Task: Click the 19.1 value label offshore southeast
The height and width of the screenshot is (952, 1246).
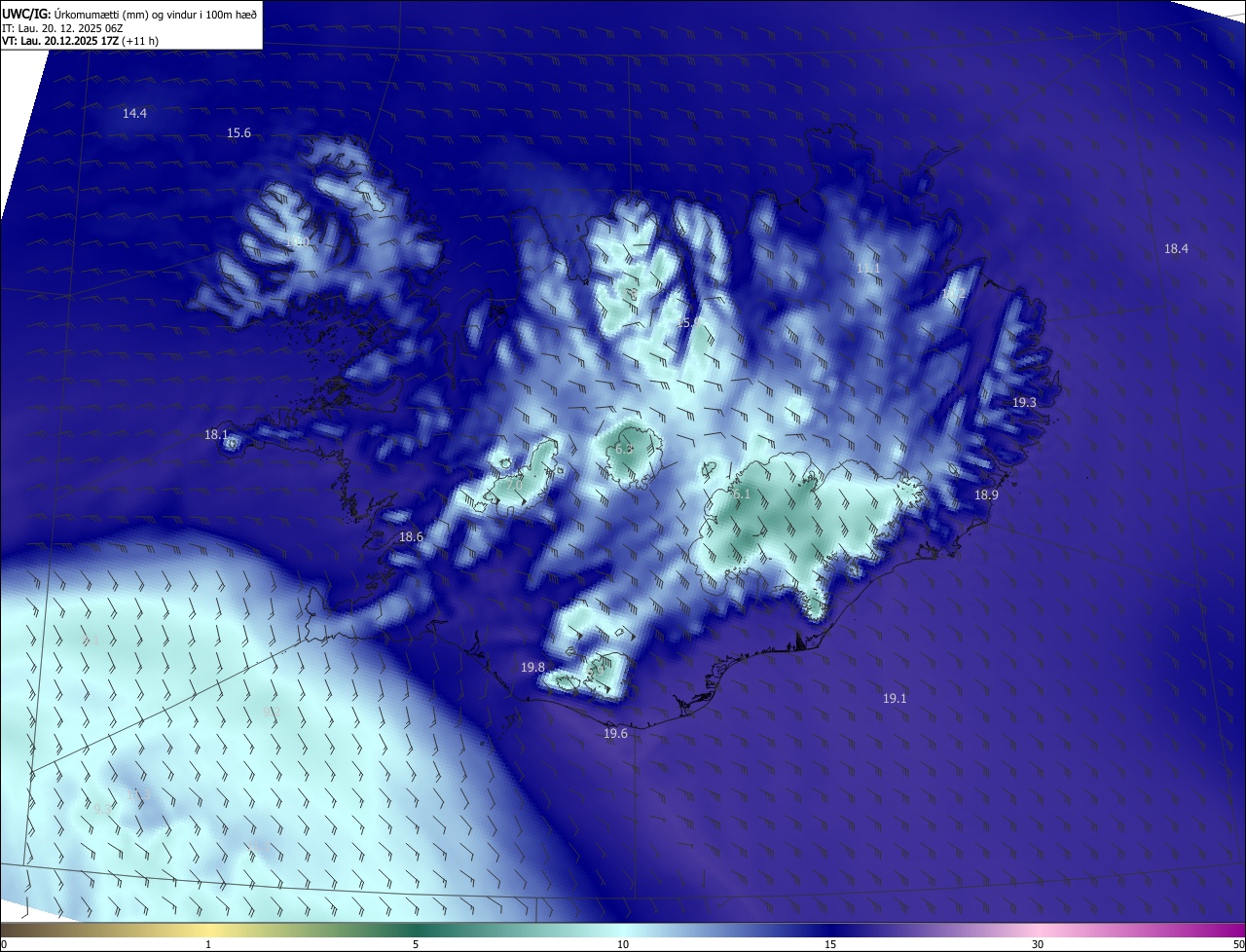Action: [895, 699]
